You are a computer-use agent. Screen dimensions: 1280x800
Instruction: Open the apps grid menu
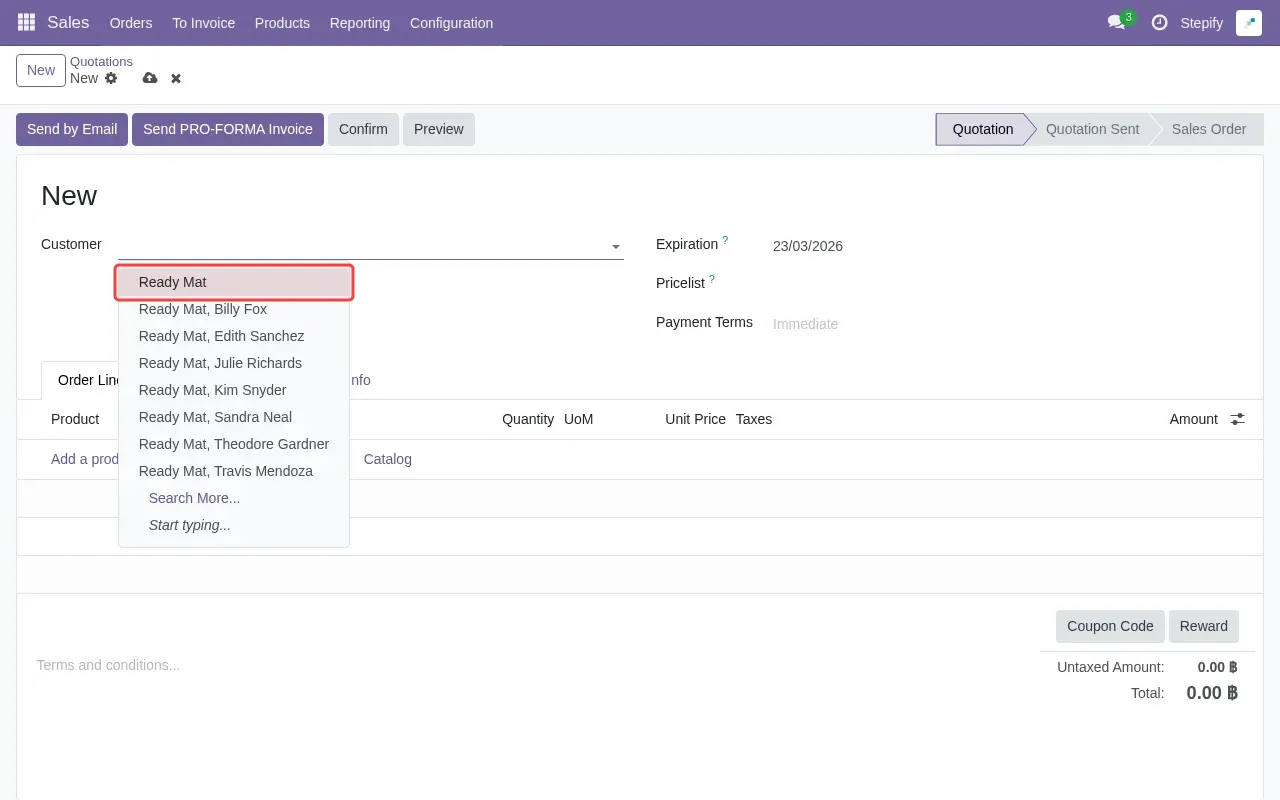(25, 22)
